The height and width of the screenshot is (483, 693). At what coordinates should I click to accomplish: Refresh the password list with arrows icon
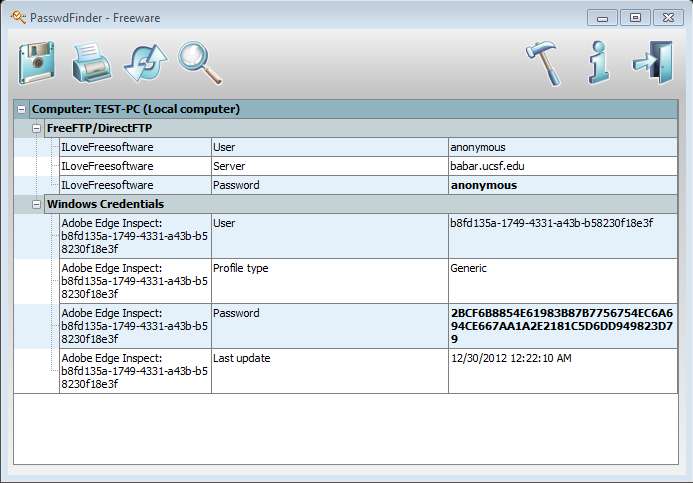(x=146, y=63)
